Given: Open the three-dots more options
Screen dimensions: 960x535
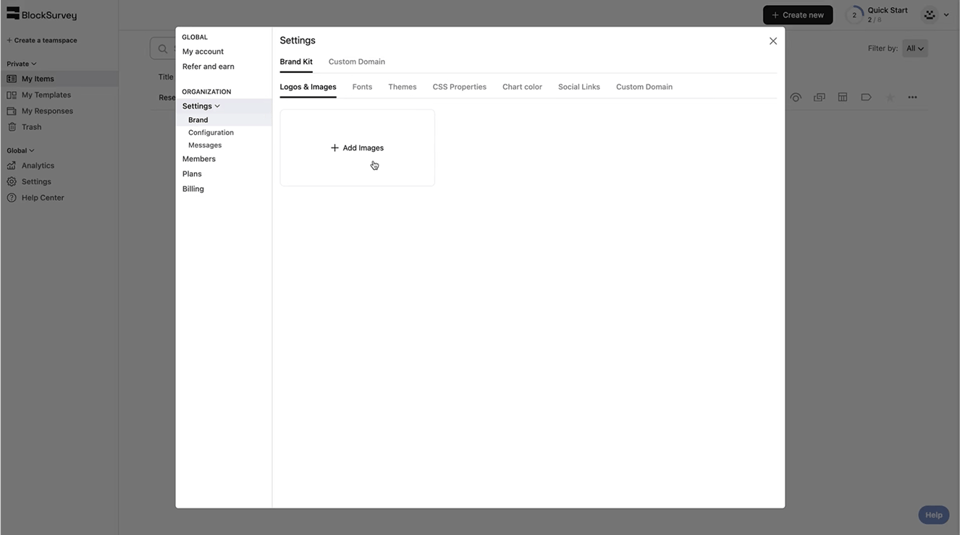Looking at the screenshot, I should tap(912, 97).
